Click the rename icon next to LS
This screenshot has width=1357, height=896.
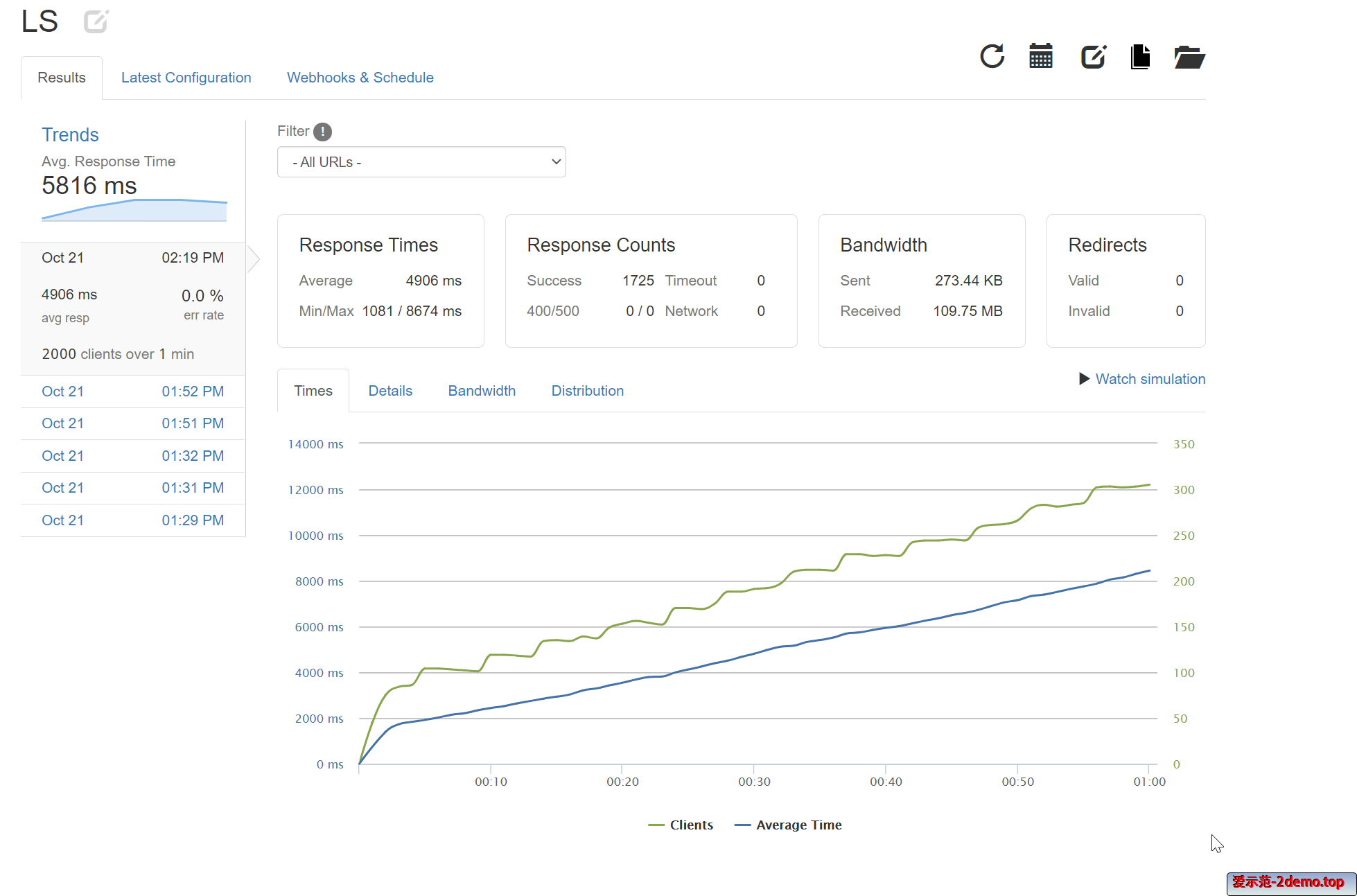[x=96, y=21]
